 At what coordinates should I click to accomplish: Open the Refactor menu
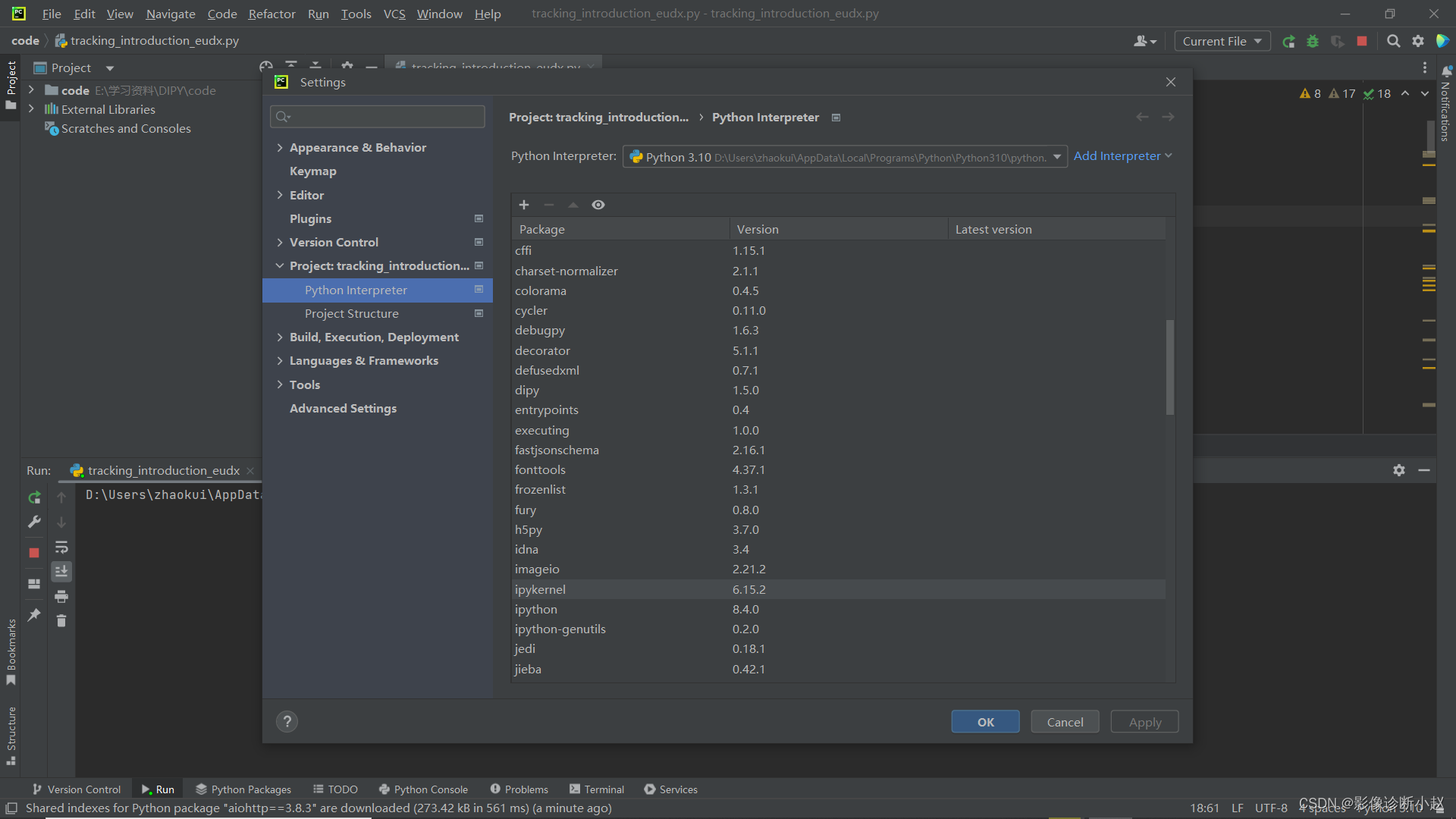tap(271, 14)
